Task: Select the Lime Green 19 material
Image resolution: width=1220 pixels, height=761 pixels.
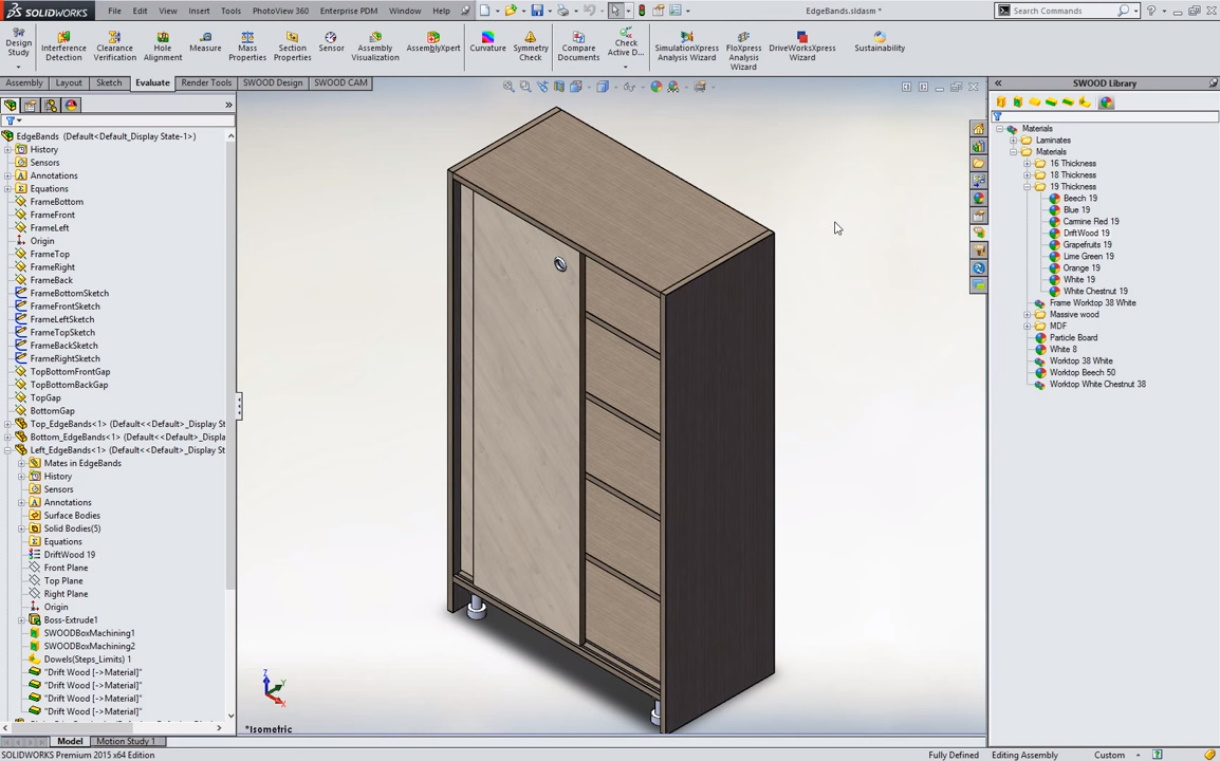Action: pyautogui.click(x=1088, y=257)
